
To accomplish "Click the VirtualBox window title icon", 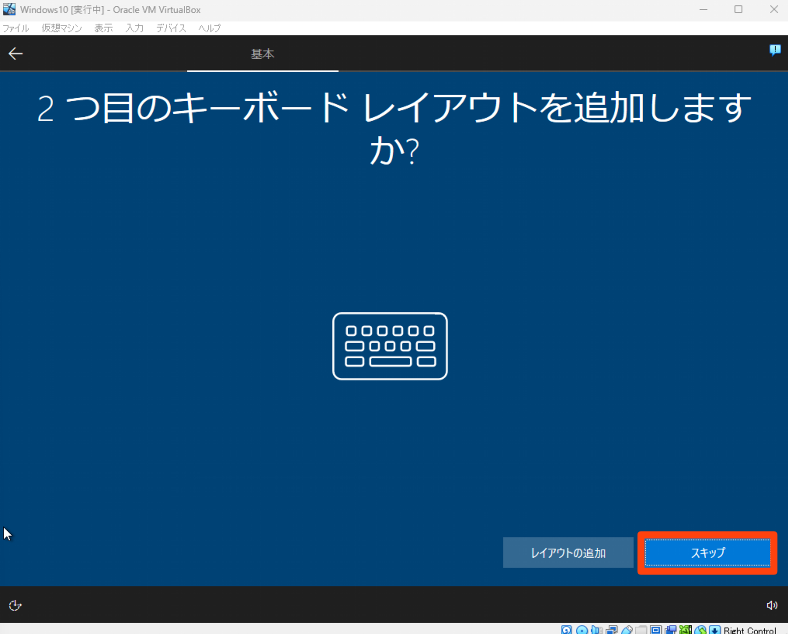I will (x=9, y=9).
